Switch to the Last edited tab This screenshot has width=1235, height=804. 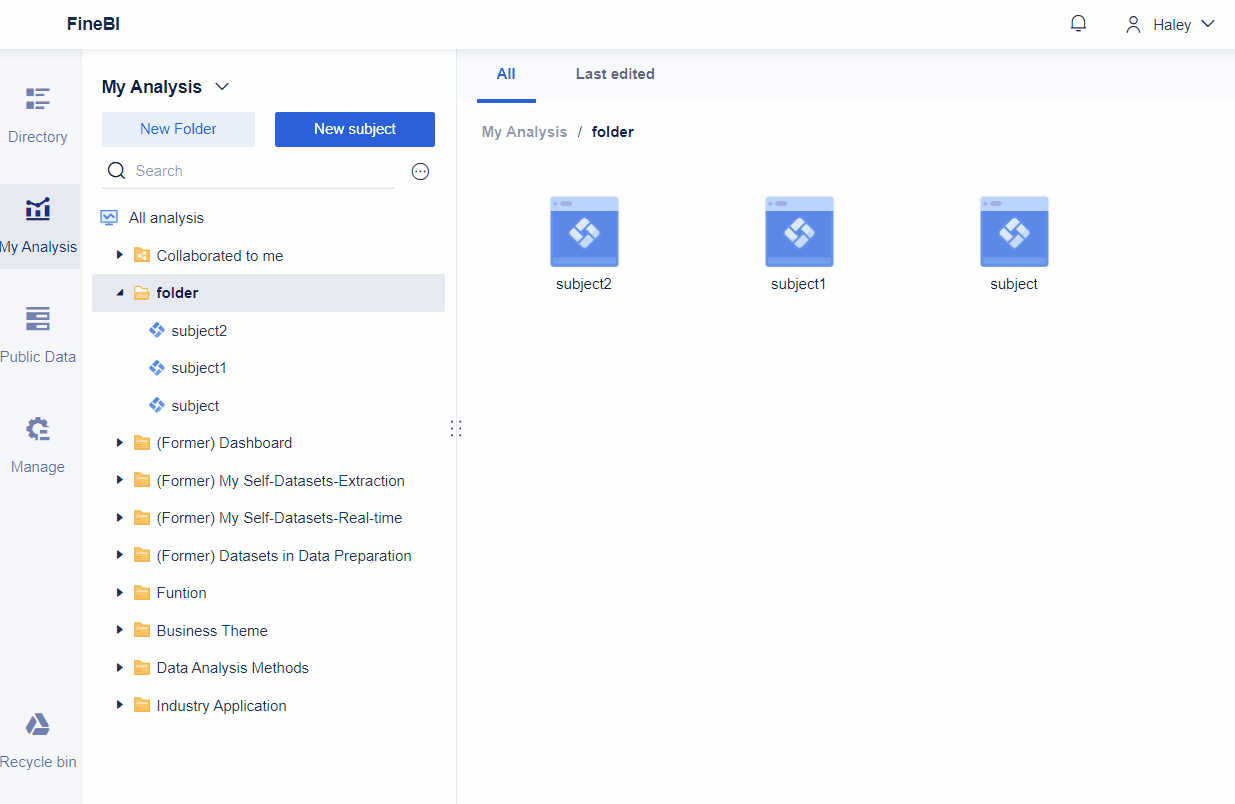pos(614,74)
